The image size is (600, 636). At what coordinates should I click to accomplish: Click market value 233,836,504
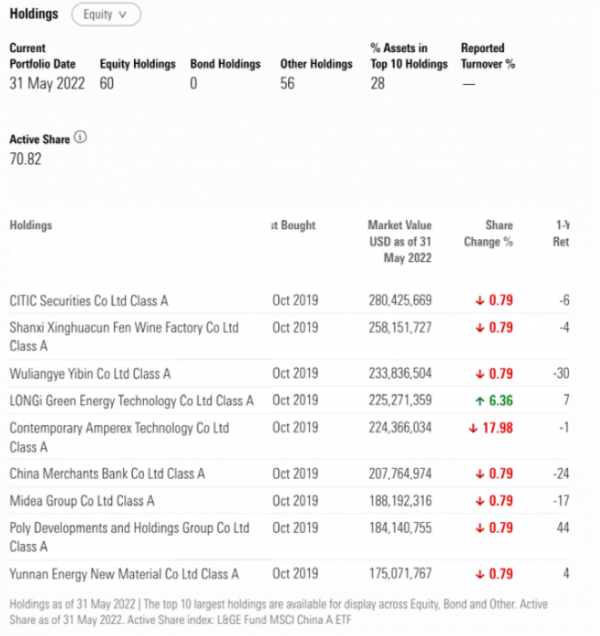pos(400,374)
